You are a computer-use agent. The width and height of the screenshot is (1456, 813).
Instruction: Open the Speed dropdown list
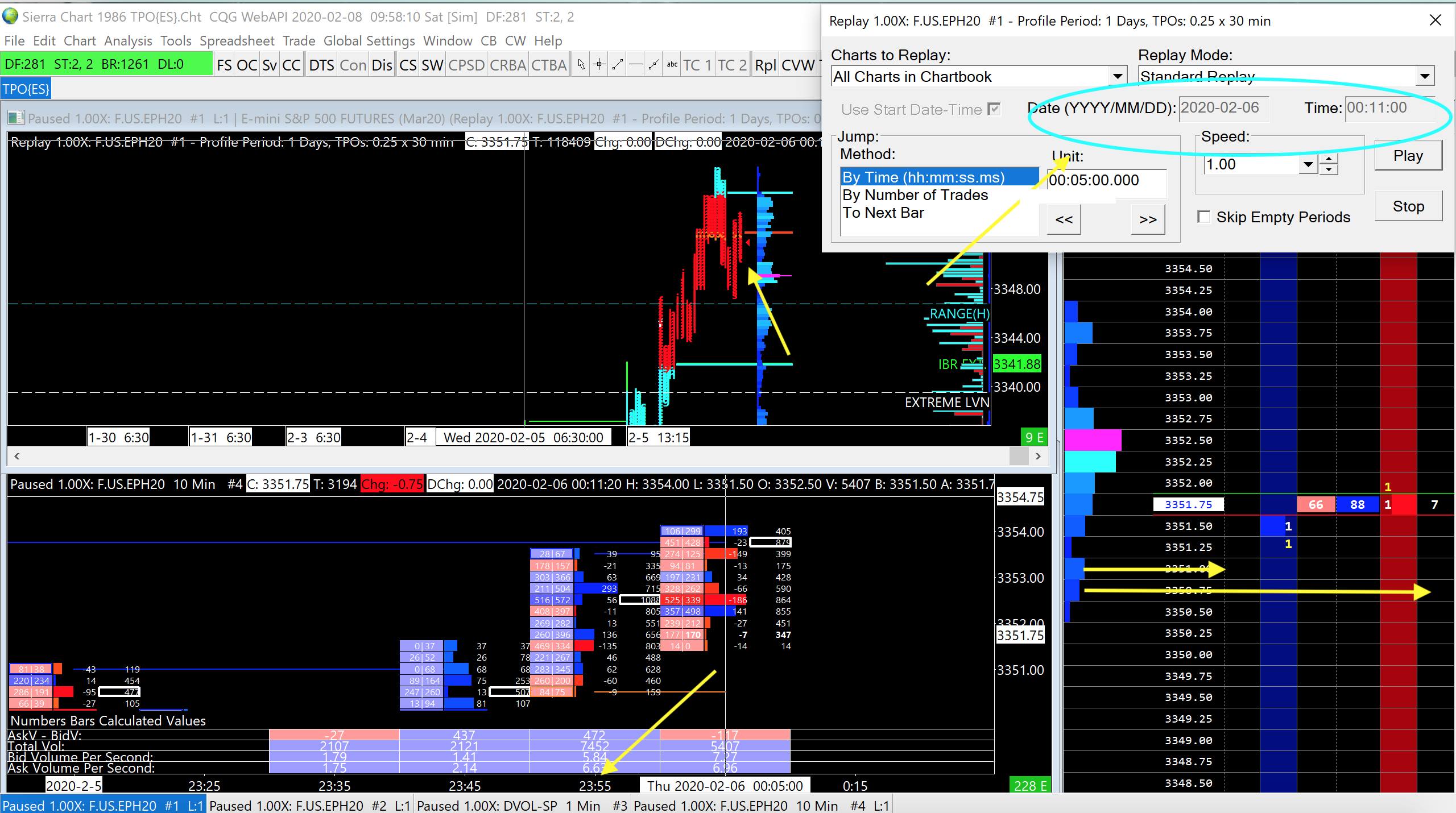[x=1308, y=165]
